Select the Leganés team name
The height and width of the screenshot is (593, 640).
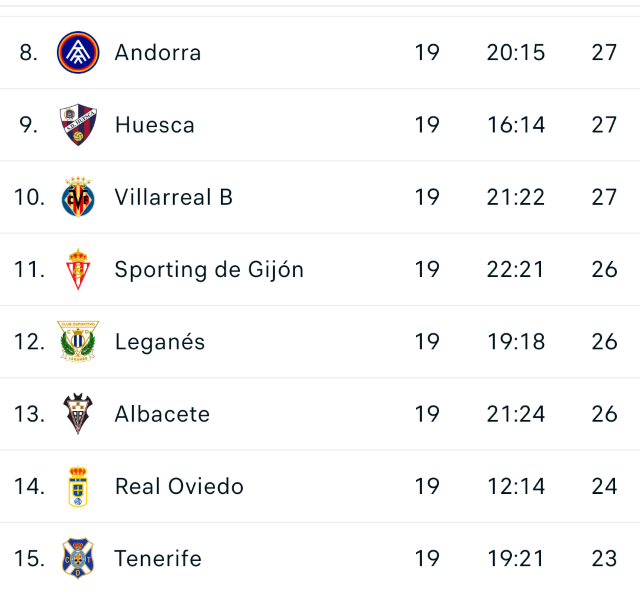[160, 342]
